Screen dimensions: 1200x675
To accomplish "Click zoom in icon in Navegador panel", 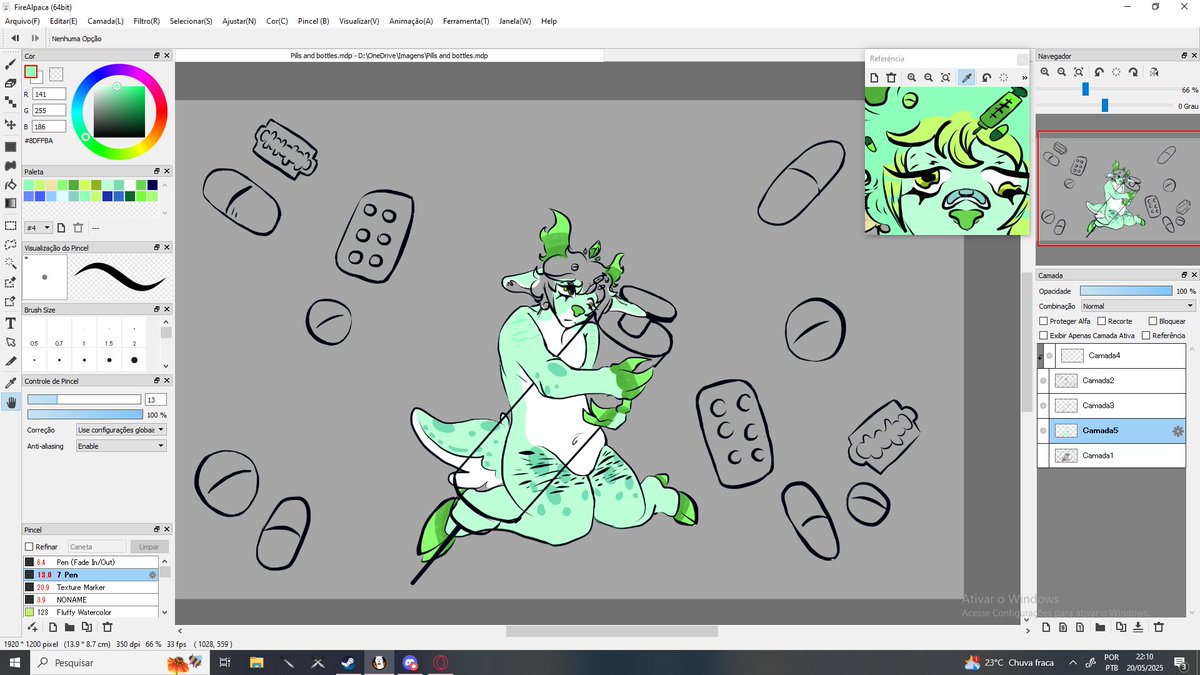I will [x=1045, y=72].
